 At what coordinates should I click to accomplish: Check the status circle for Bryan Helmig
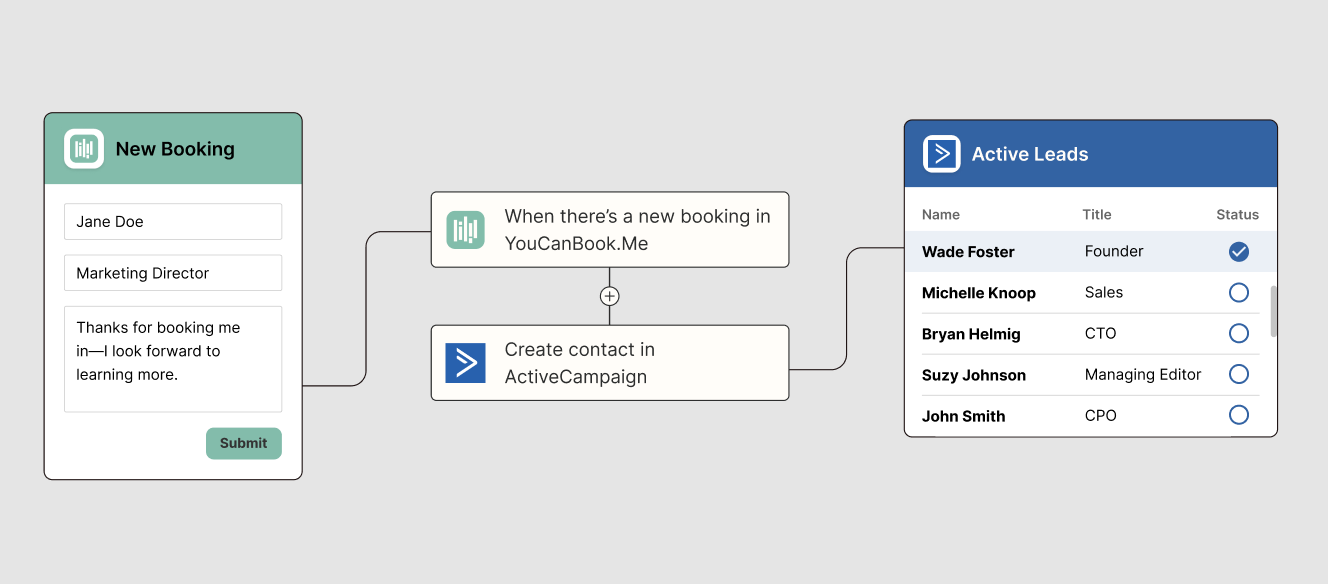[1239, 334]
